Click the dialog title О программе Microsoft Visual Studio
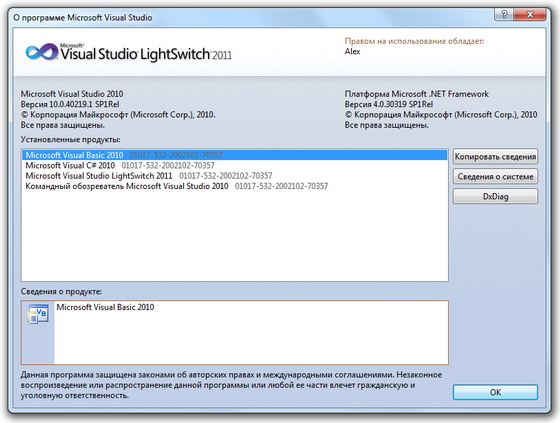Viewport: 560px width, 423px height. coord(83,18)
